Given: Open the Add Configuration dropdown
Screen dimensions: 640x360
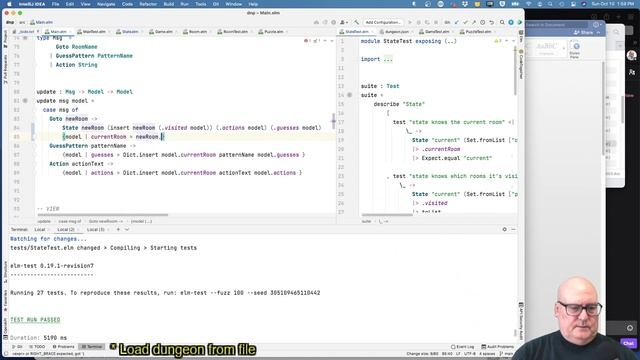Looking at the screenshot, I should [x=383, y=22].
